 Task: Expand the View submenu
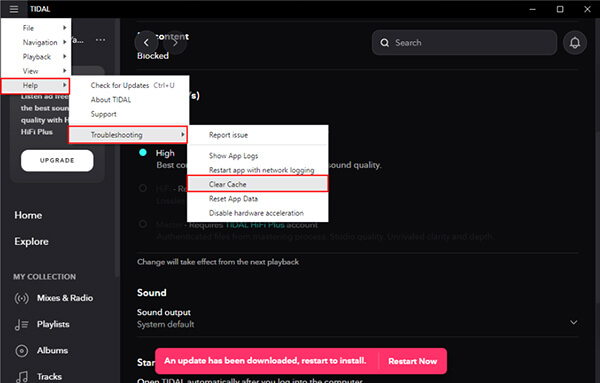pyautogui.click(x=36, y=71)
